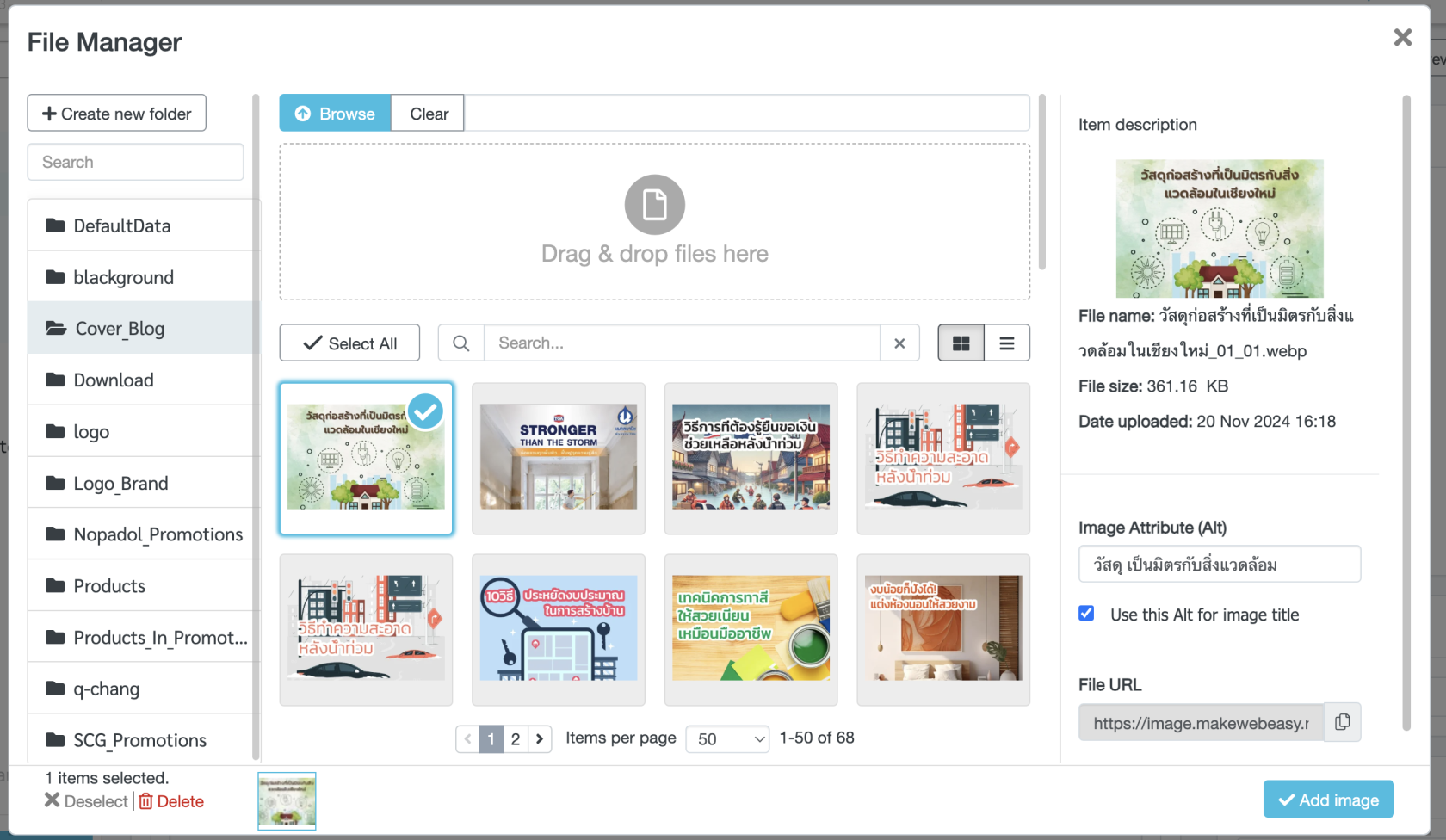Toggle checkmark on first selected thumbnail
This screenshot has height=840, width=1446.
[425, 411]
